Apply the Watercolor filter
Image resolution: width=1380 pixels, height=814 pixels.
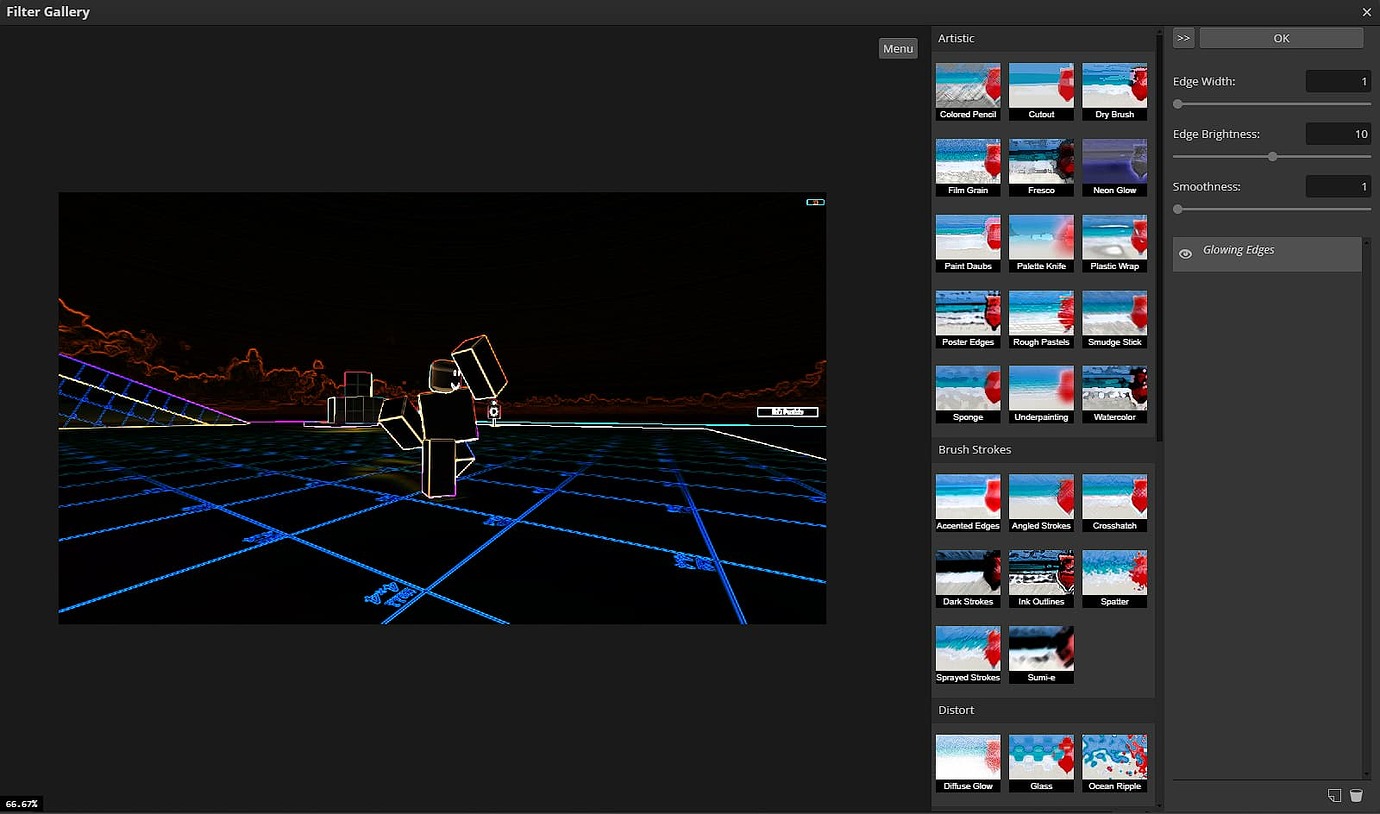pyautogui.click(x=1114, y=390)
